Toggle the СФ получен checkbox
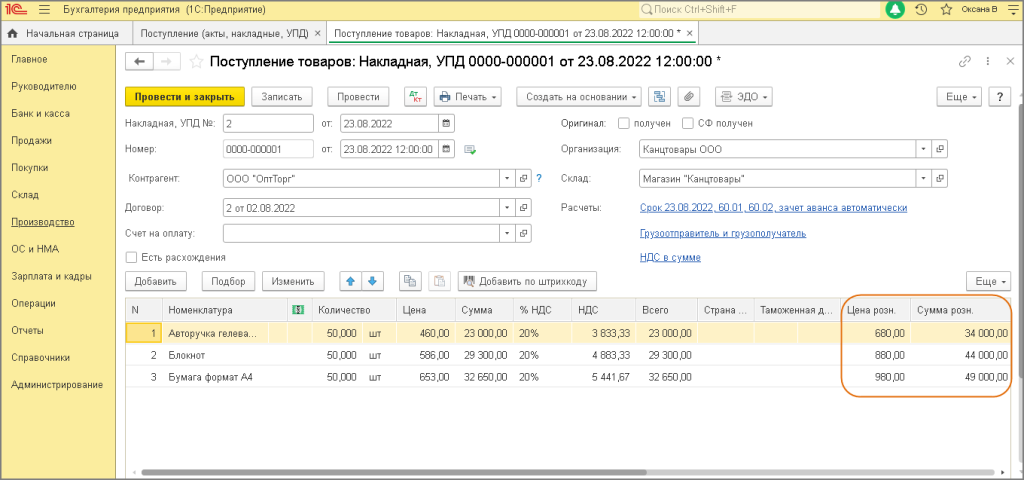 (688, 124)
